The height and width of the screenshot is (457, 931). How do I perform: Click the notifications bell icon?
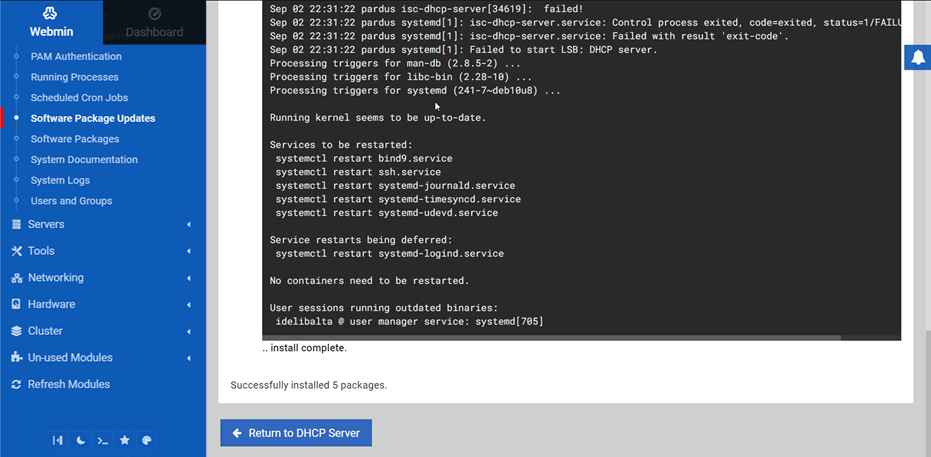[917, 59]
